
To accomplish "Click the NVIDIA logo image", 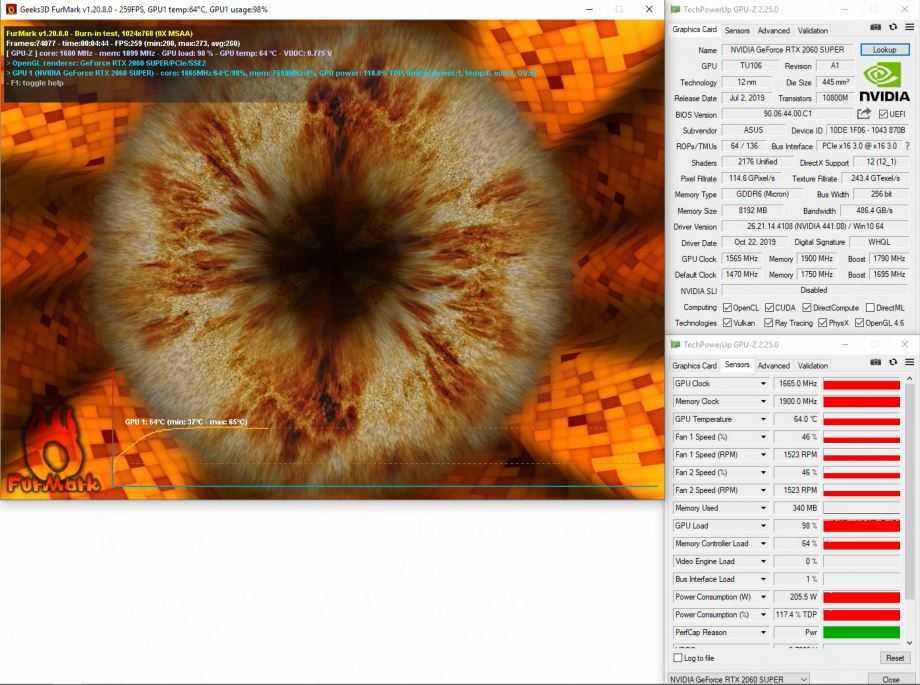I will [885, 82].
